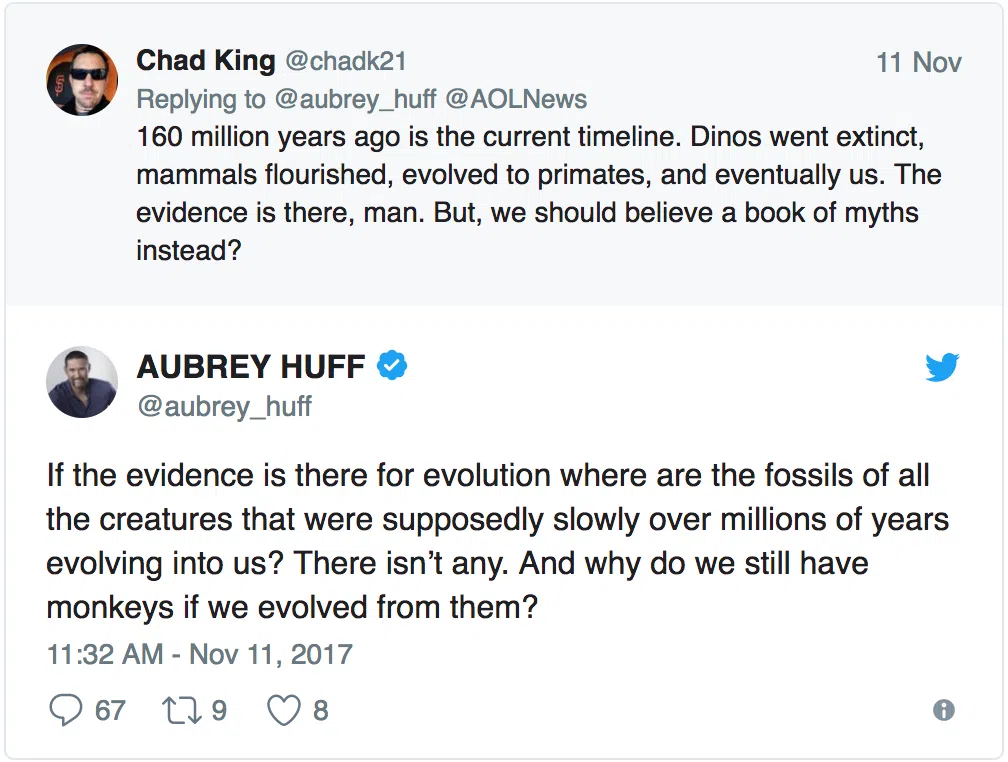Open Chad King's profile avatar
Screen dimensions: 1008x762
[x=83, y=80]
